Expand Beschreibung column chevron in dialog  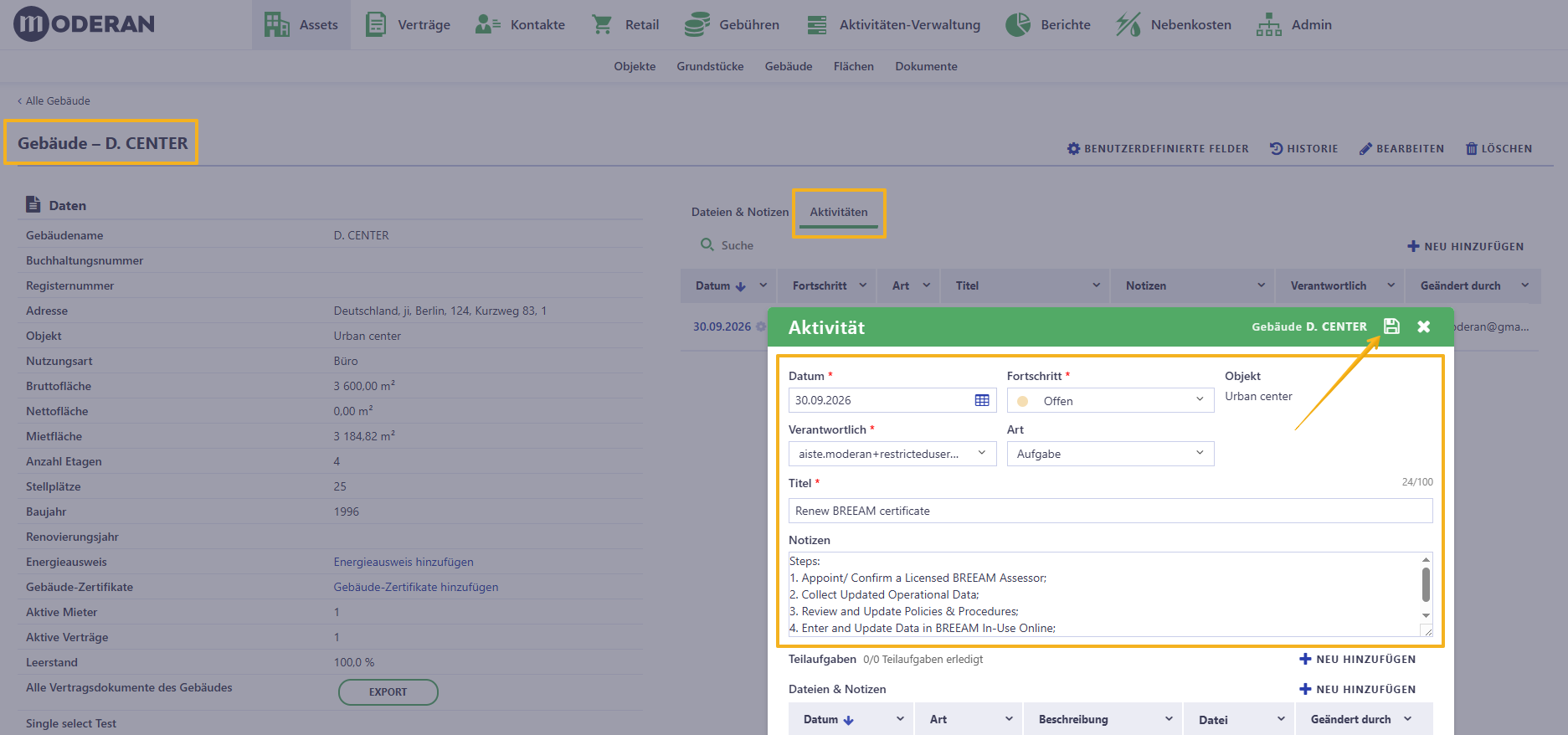pos(1169,719)
